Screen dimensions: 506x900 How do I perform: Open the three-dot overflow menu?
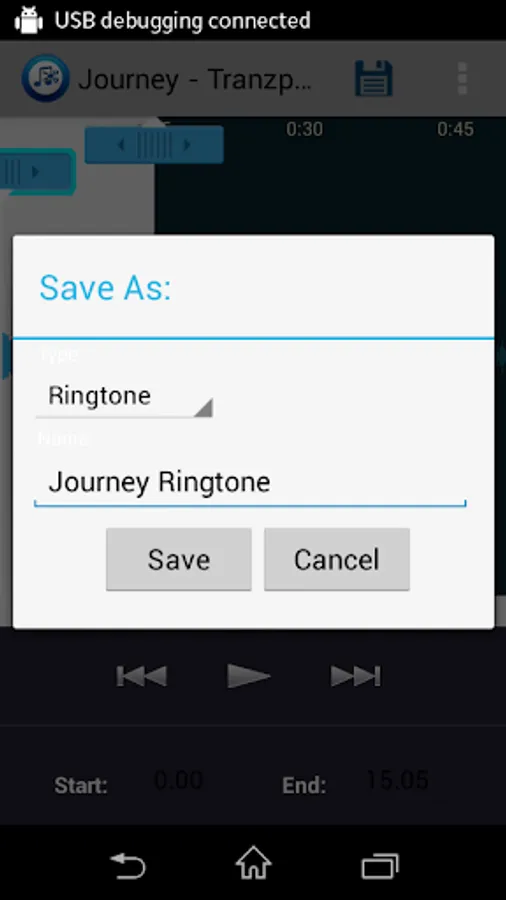[462, 78]
